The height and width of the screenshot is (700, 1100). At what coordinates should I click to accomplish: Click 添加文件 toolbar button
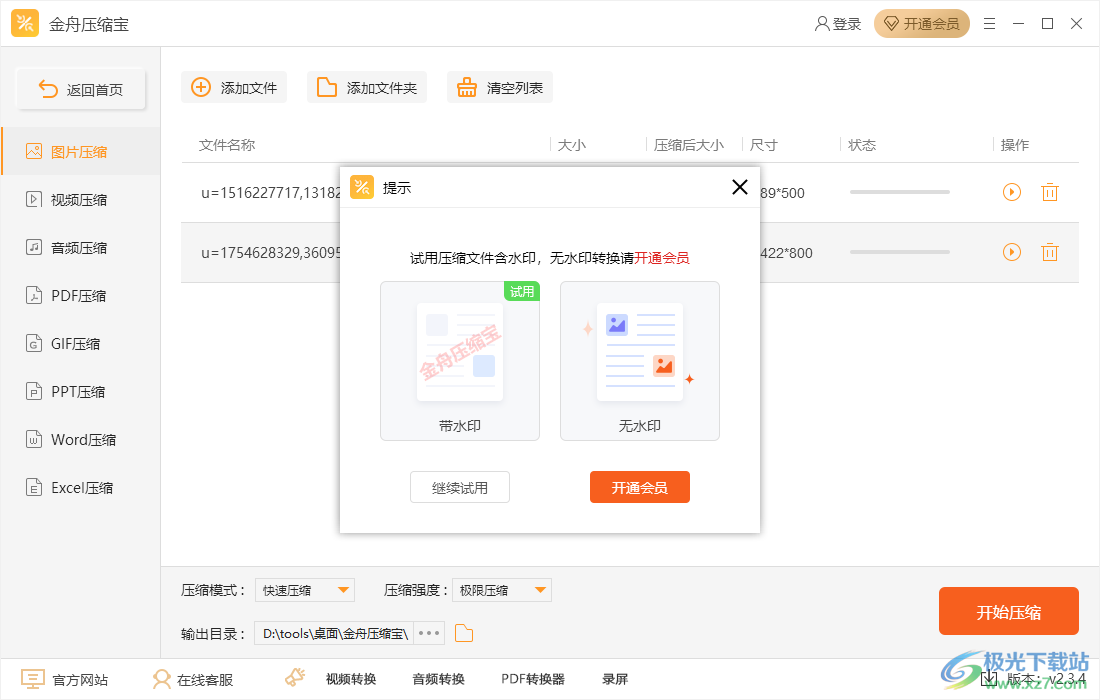234,88
